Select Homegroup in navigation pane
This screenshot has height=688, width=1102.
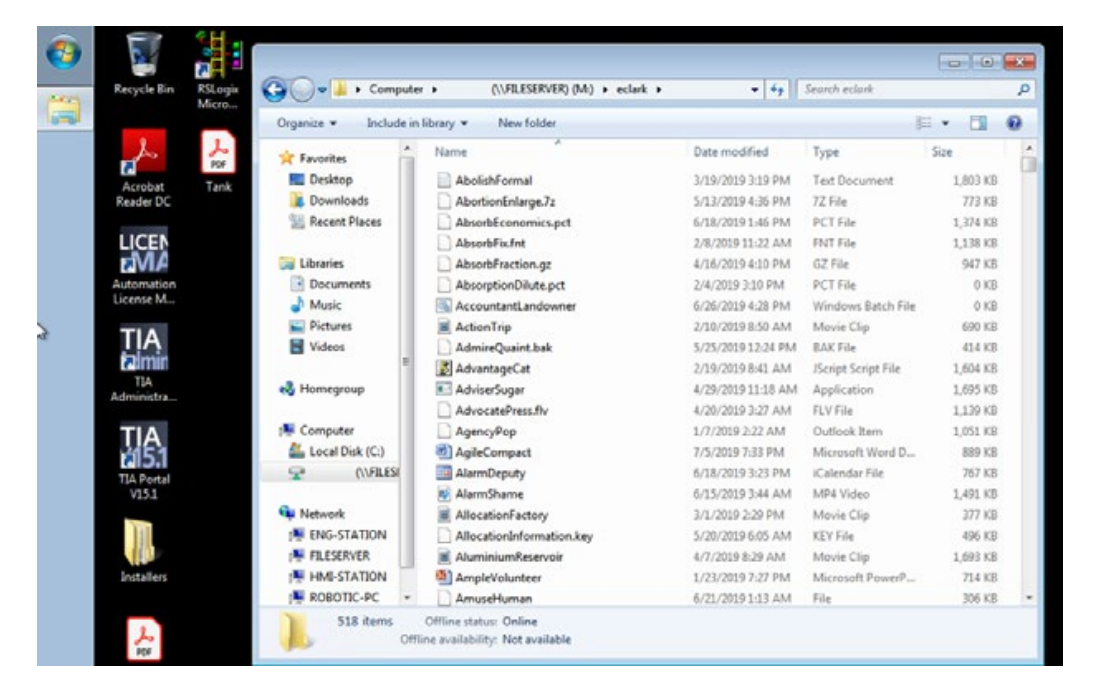pyautogui.click(x=321, y=389)
